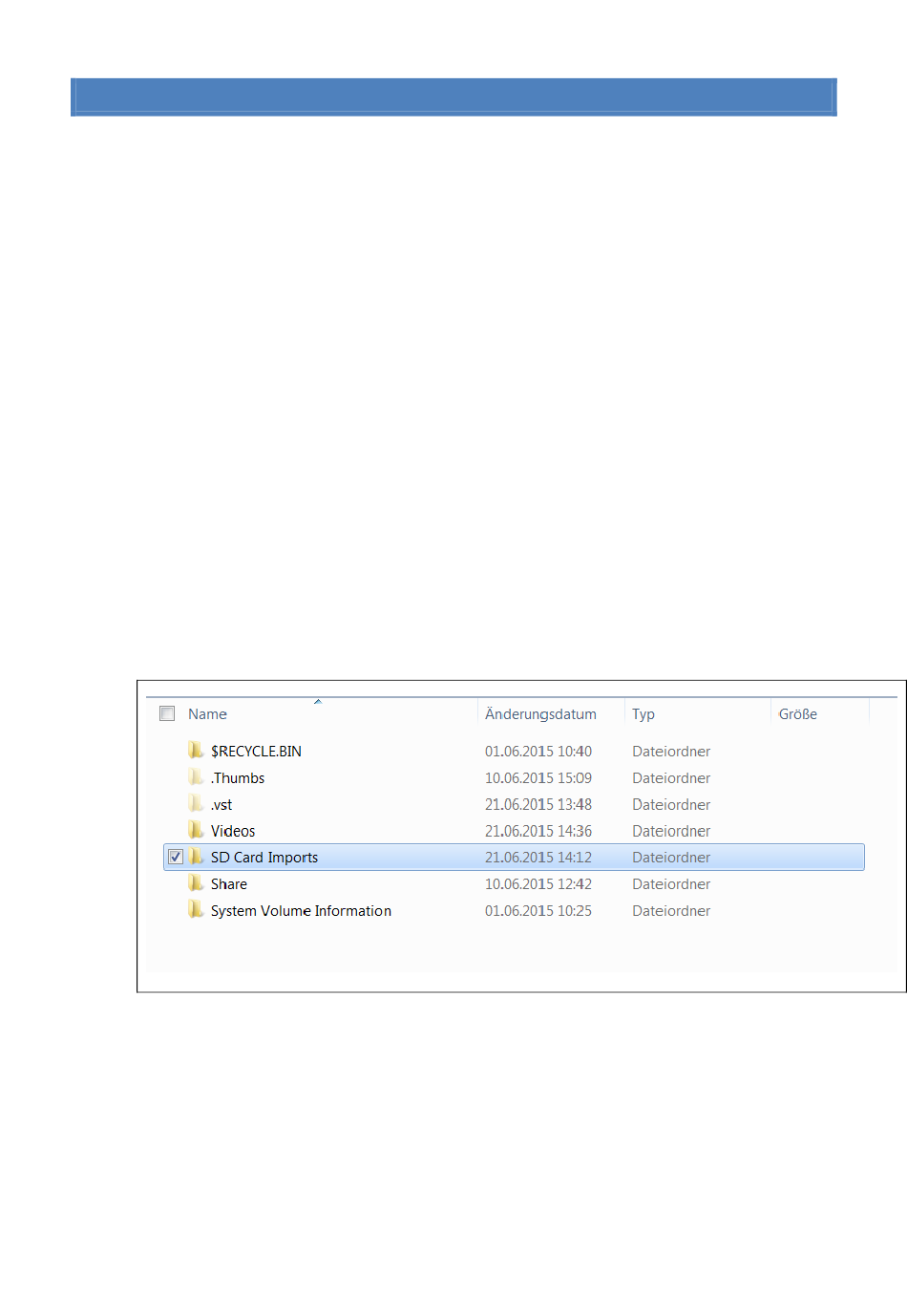Sort by the Größe column header
The height and width of the screenshot is (1316, 907).
pos(798,714)
